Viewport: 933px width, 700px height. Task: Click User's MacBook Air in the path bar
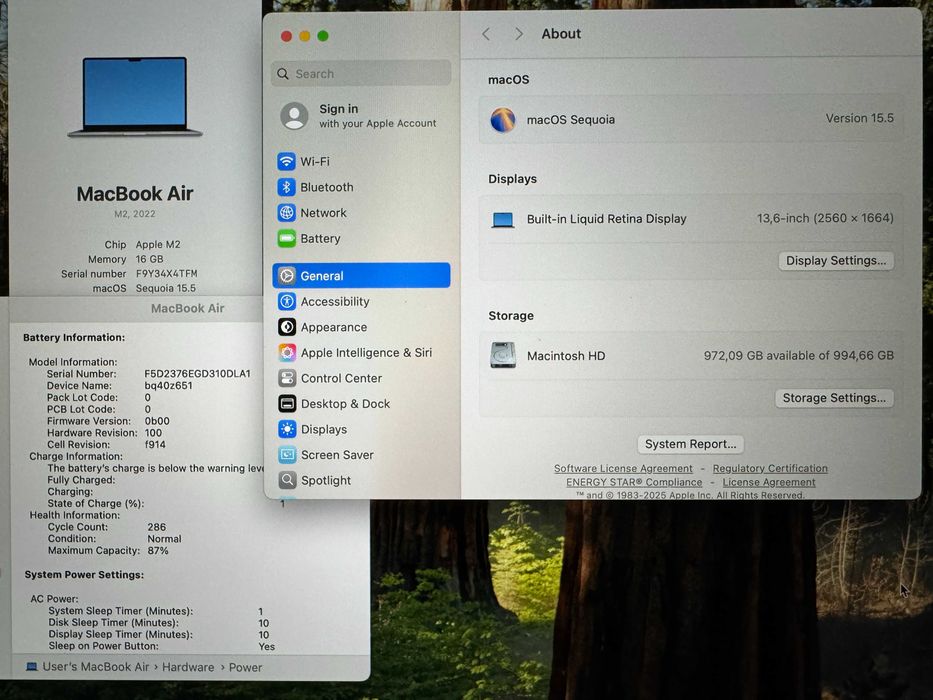[96, 667]
